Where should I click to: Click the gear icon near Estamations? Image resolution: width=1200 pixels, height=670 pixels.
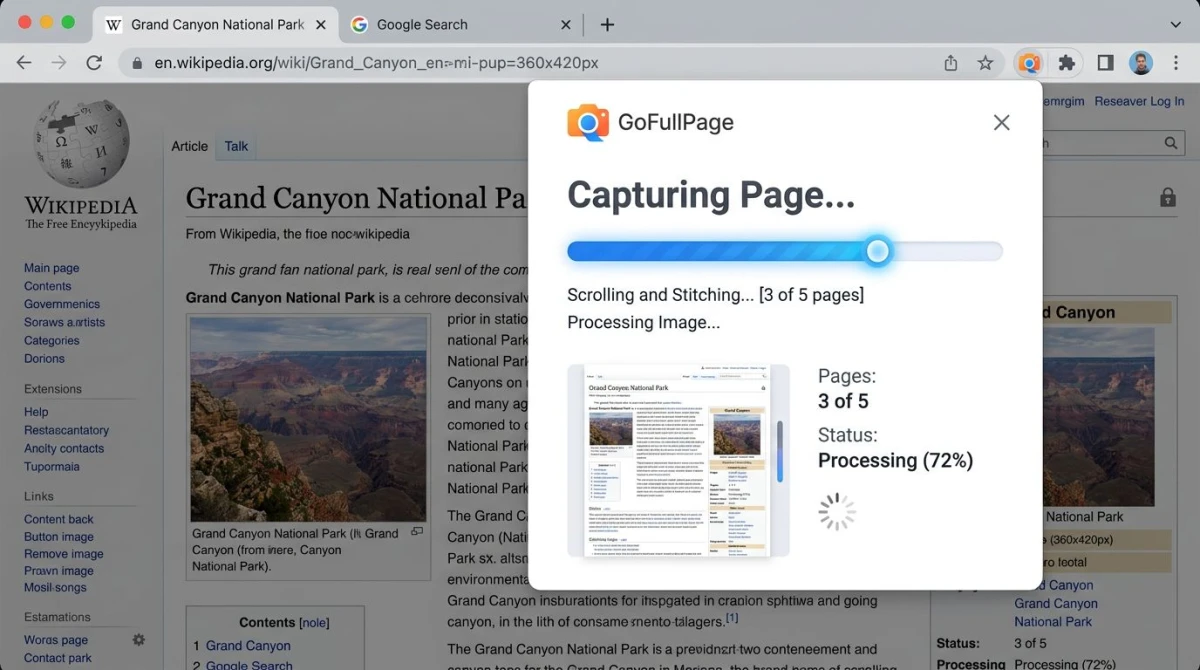(x=139, y=640)
